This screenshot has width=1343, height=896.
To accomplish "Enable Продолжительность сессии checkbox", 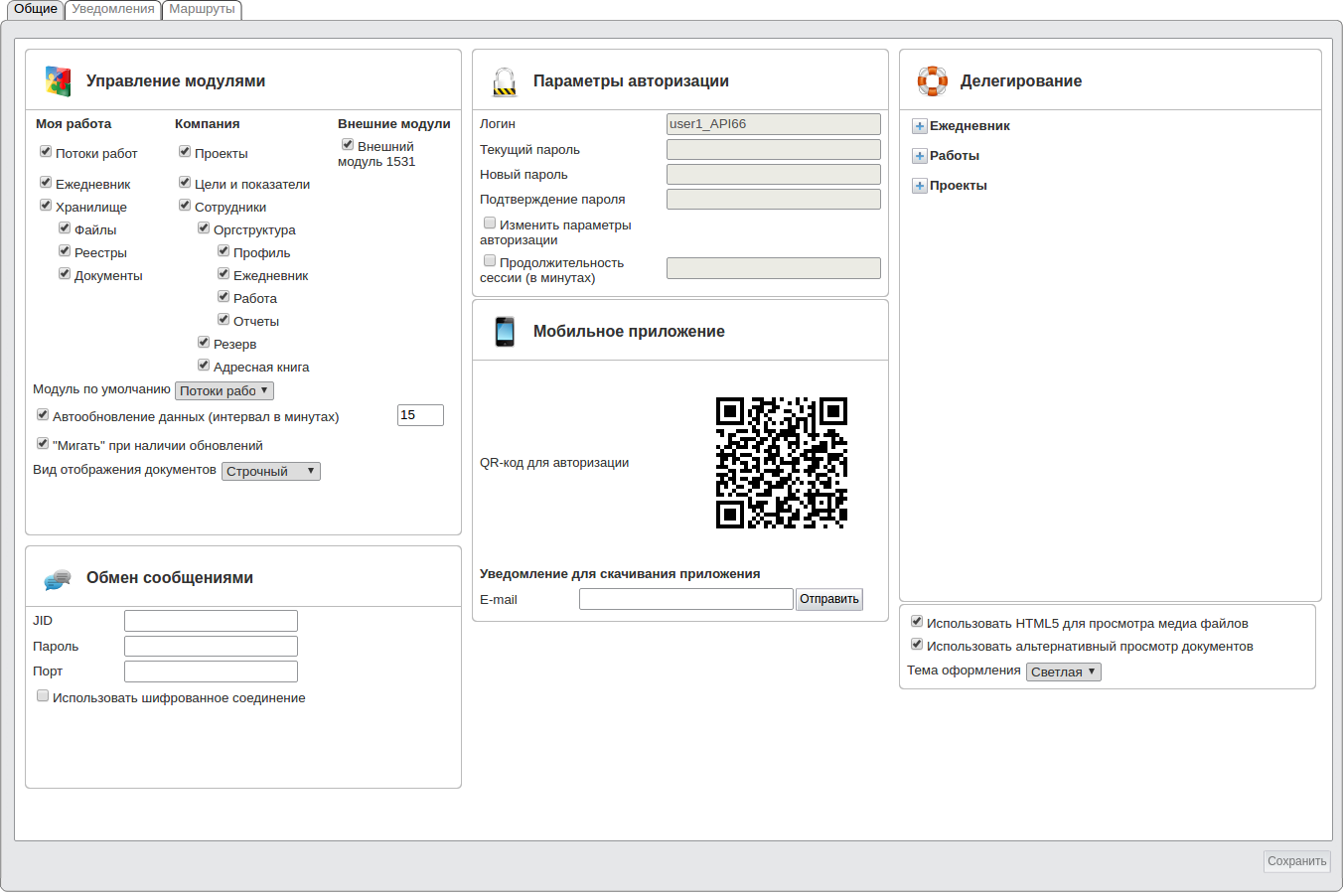I will 490,260.
